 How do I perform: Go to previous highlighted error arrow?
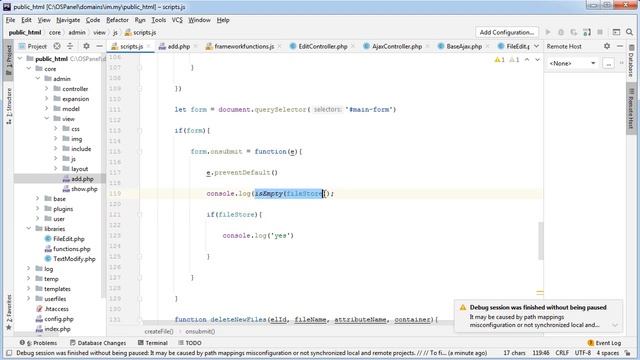tap(527, 60)
